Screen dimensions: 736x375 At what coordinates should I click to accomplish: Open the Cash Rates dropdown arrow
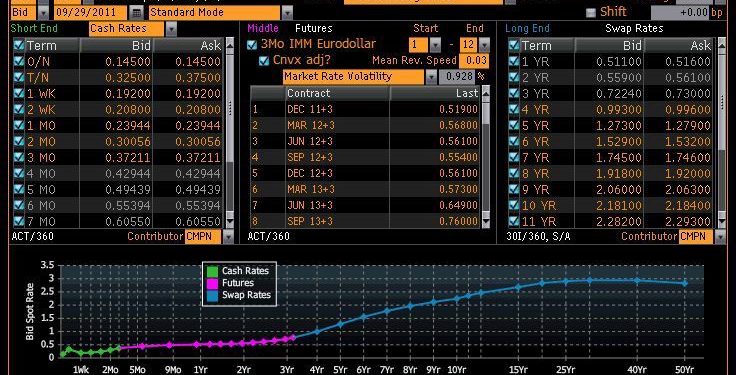171,29
